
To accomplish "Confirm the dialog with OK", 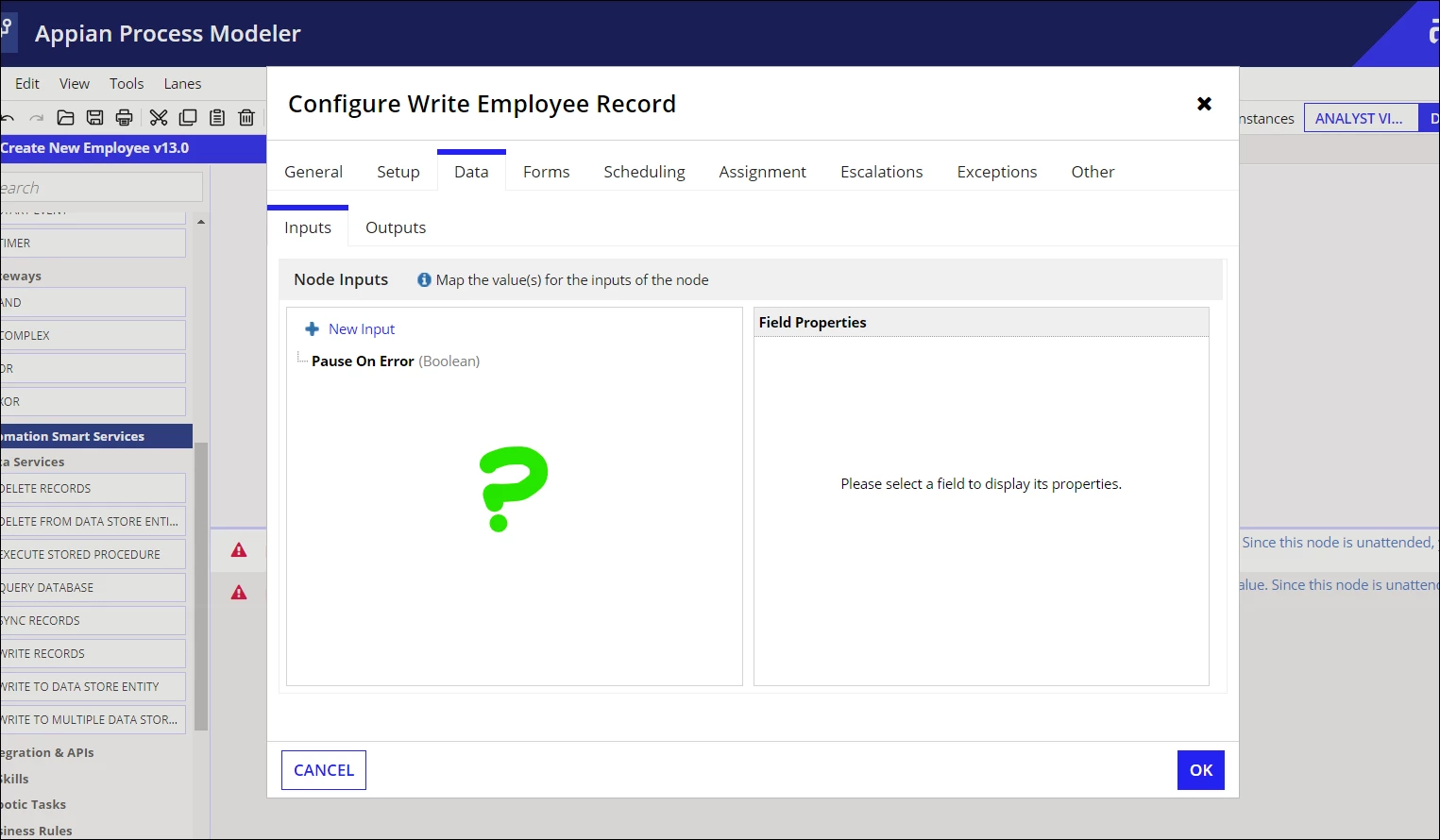I will (x=1201, y=770).
